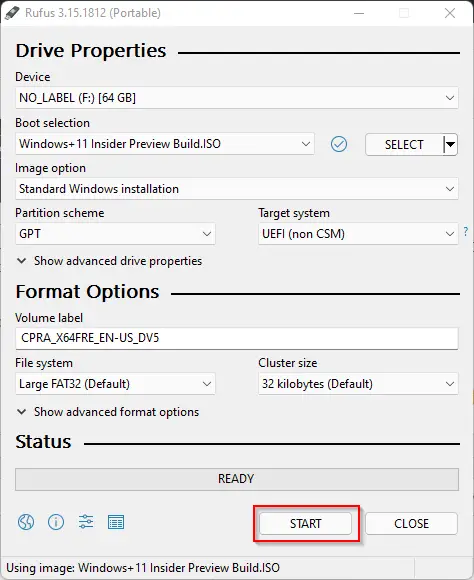Open the Cluster size dropdown
The height and width of the screenshot is (580, 474).
pos(358,384)
